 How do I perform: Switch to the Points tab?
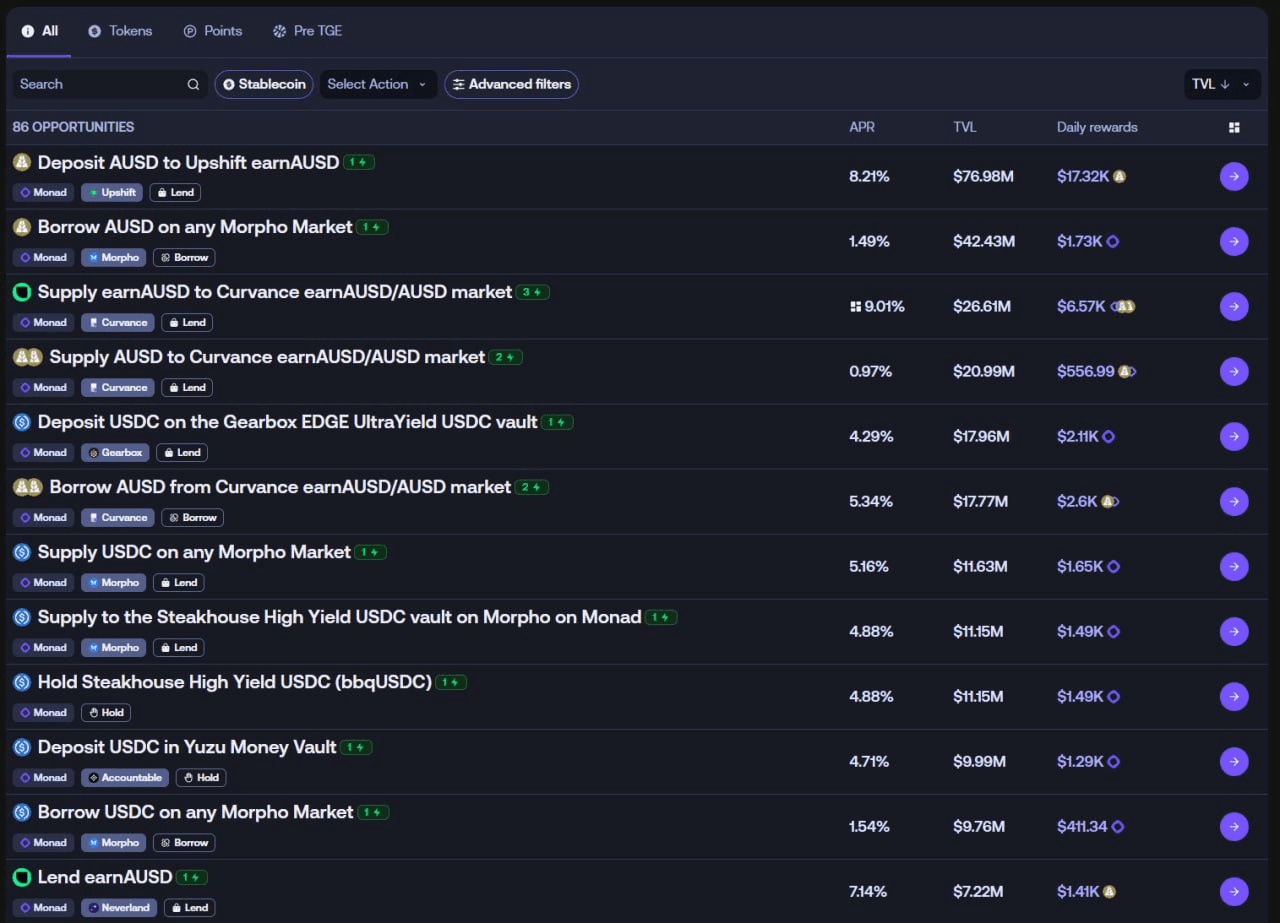213,31
